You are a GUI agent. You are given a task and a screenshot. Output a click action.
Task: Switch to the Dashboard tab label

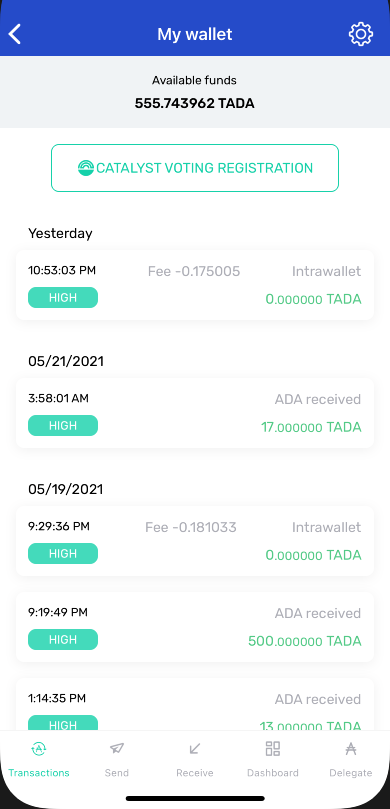pyautogui.click(x=273, y=773)
